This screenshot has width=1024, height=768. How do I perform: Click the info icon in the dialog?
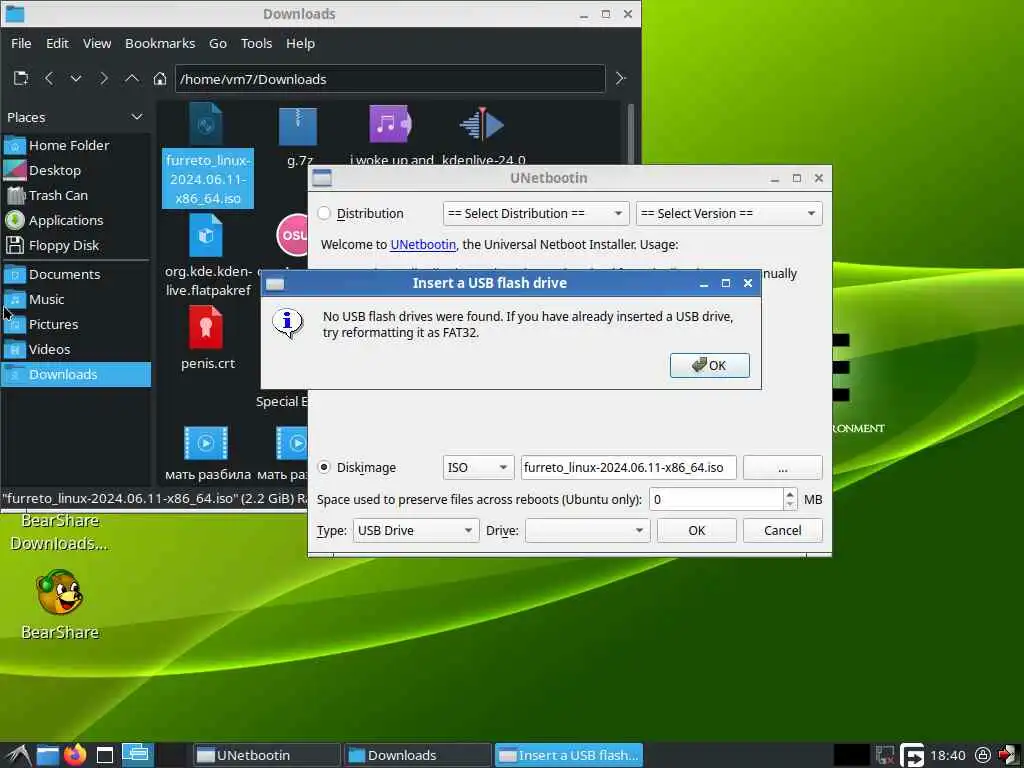(287, 324)
